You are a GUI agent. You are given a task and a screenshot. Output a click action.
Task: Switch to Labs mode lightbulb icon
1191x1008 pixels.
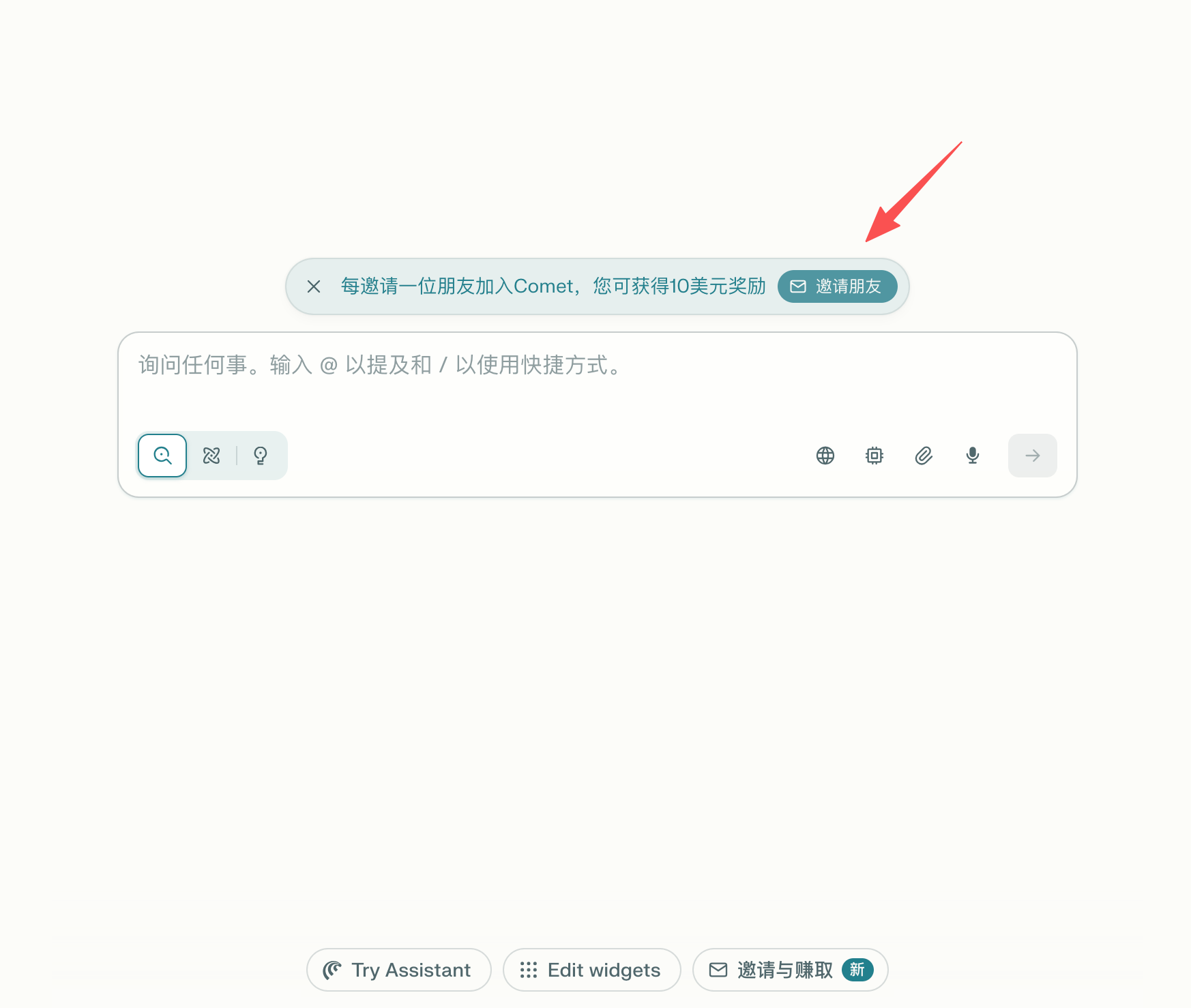[261, 456]
